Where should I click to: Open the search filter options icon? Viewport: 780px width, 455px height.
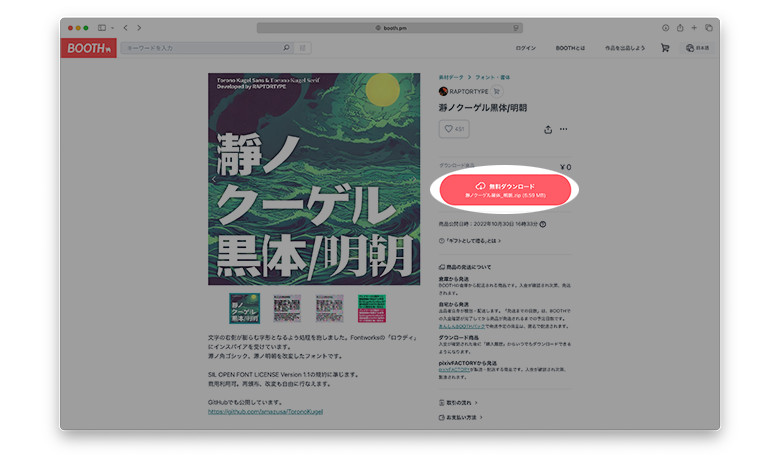(x=302, y=48)
